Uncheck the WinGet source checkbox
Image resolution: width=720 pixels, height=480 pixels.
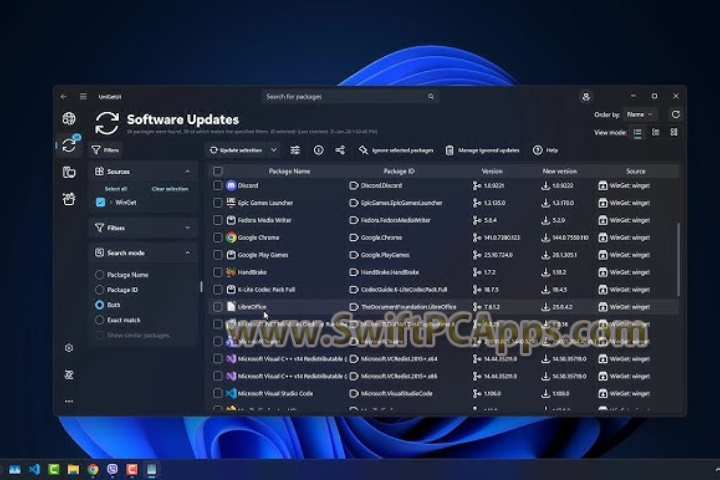coord(101,202)
